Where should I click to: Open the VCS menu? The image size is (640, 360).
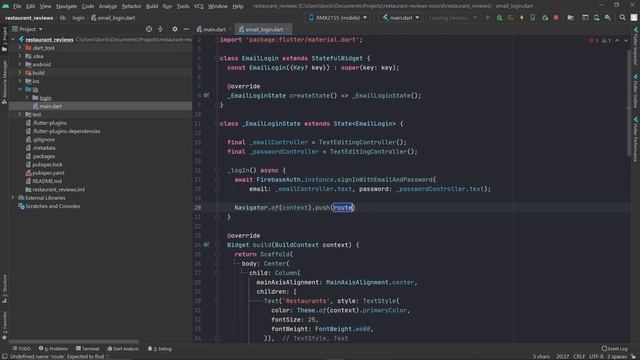[x=198, y=6]
